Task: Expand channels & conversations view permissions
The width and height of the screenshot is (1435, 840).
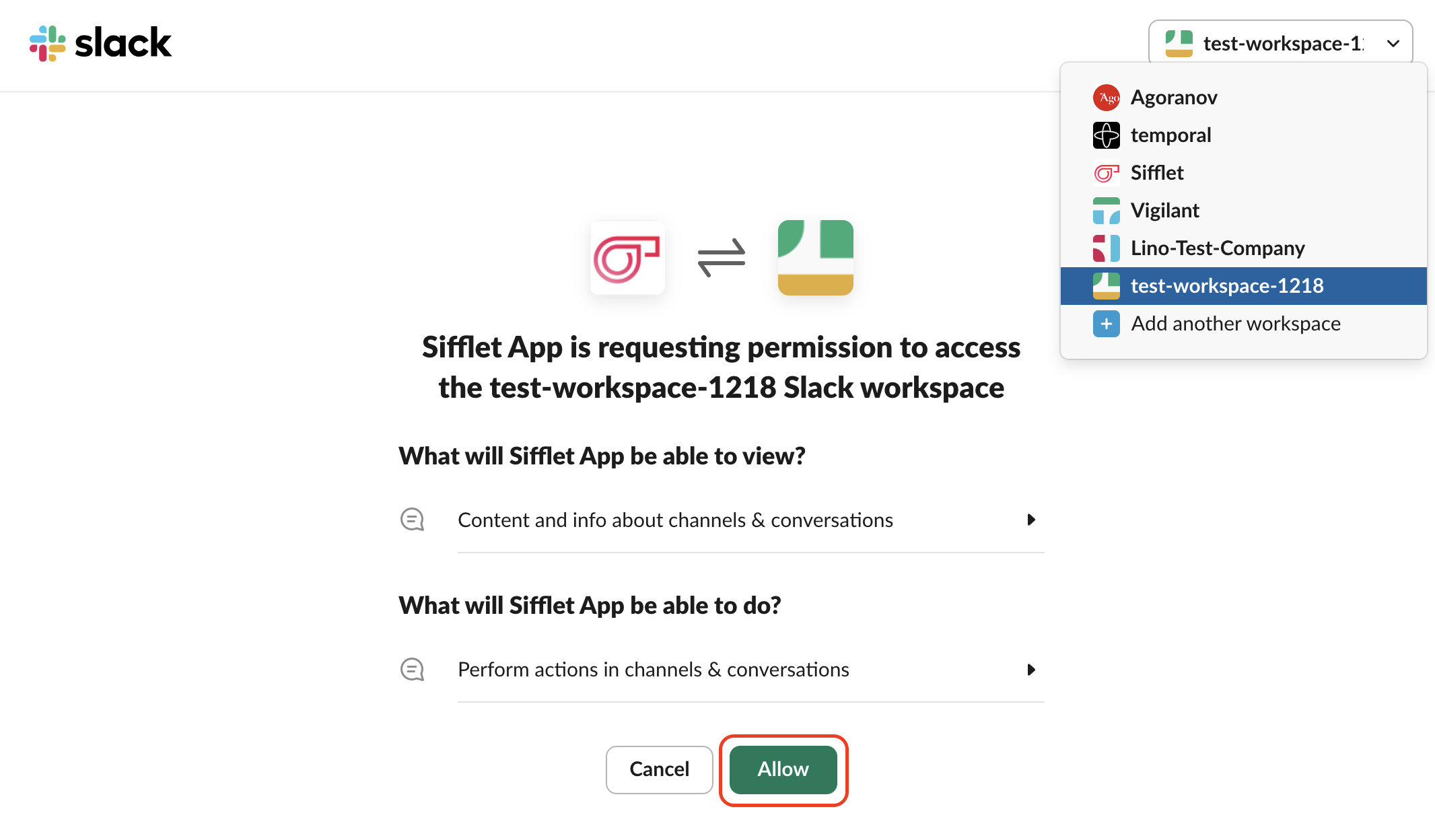Action: 1031,520
